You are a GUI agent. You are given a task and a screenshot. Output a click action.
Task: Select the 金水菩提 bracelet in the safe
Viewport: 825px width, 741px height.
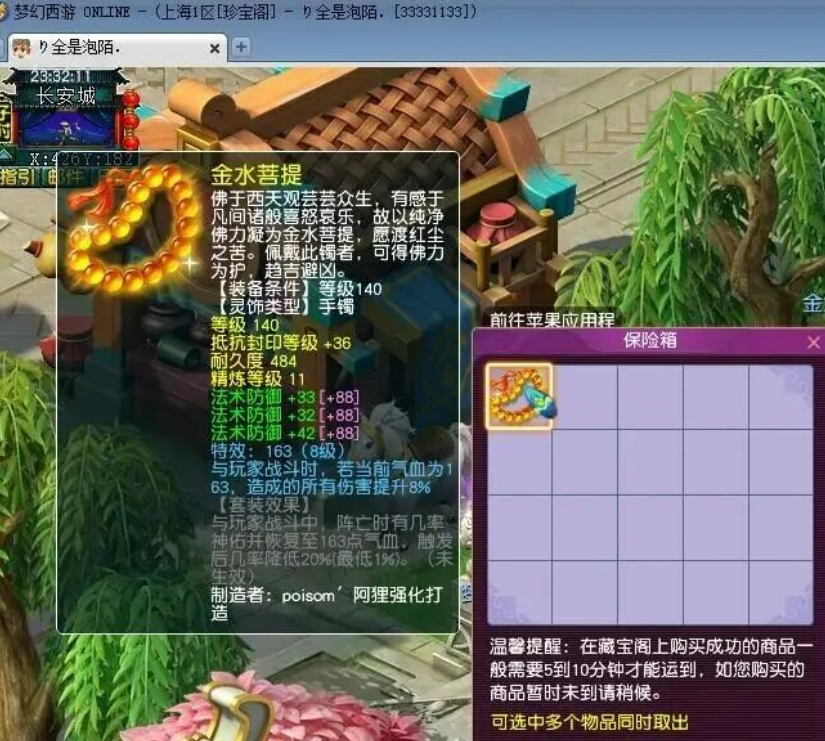(519, 397)
